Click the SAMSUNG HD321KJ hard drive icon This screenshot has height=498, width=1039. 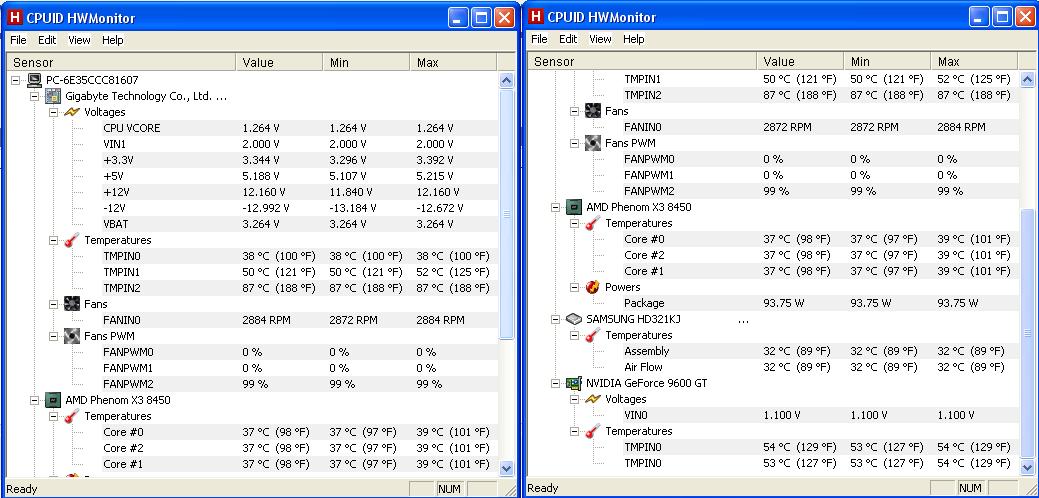(574, 319)
